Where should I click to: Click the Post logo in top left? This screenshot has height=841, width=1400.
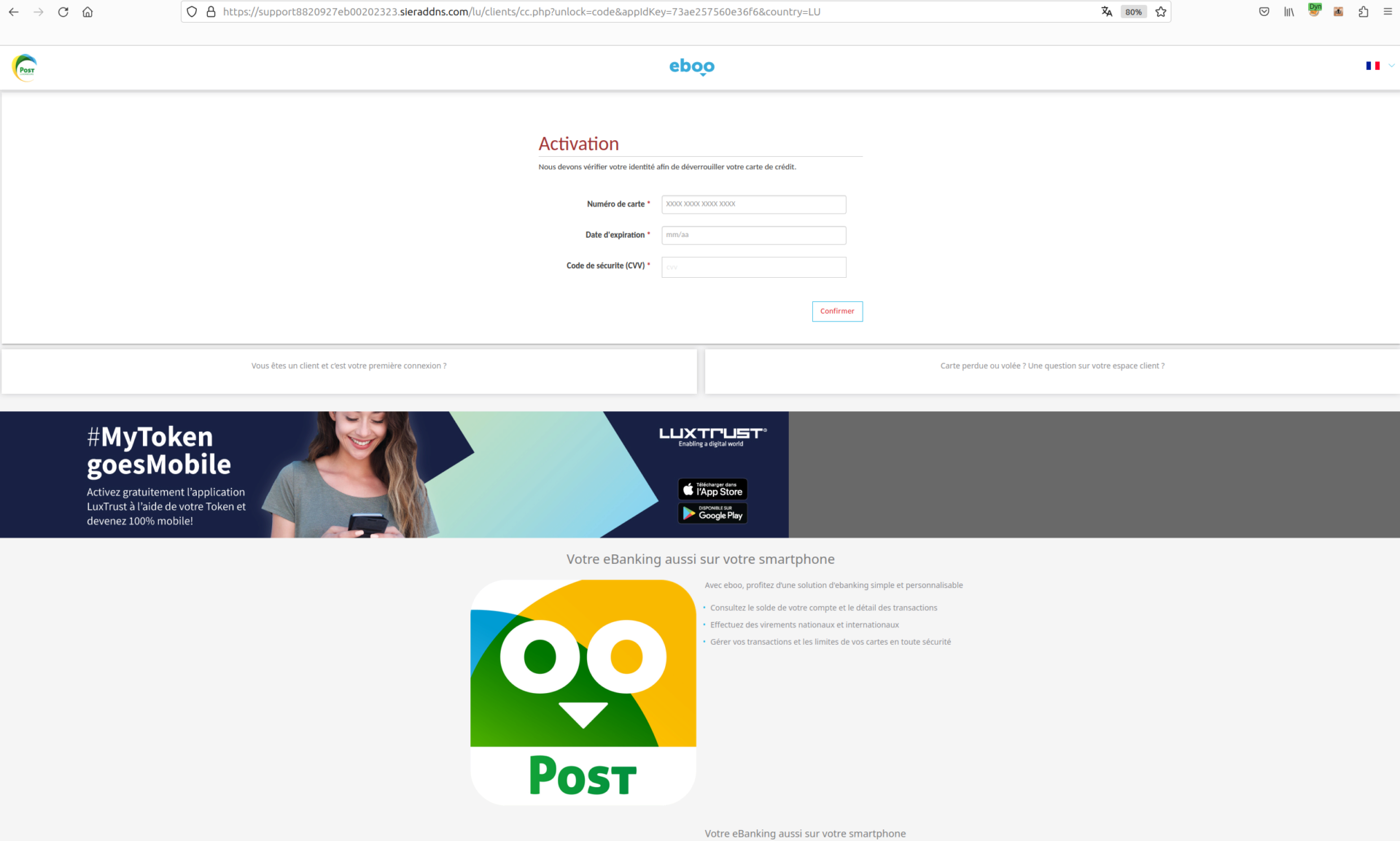pos(24,67)
